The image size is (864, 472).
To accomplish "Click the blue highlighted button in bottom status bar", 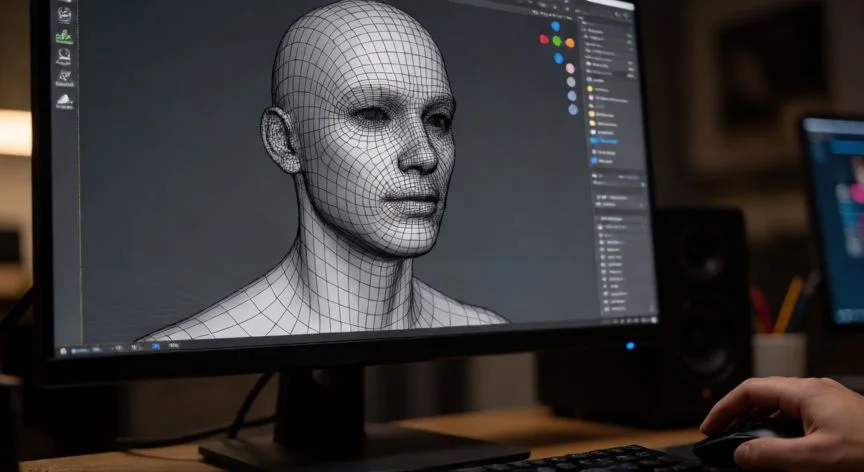I will (x=156, y=346).
